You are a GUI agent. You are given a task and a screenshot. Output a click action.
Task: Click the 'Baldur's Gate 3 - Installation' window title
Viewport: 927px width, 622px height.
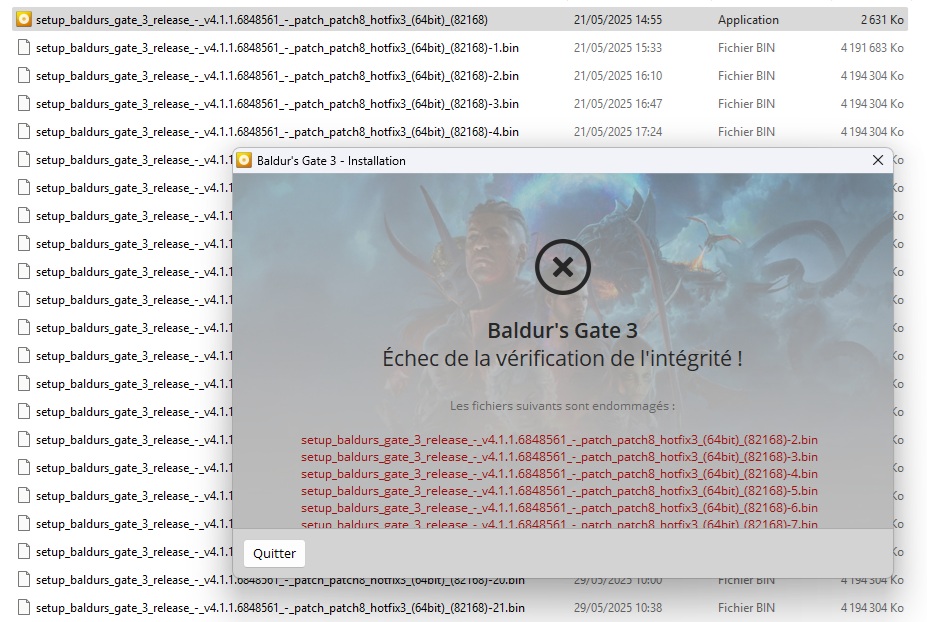click(331, 161)
